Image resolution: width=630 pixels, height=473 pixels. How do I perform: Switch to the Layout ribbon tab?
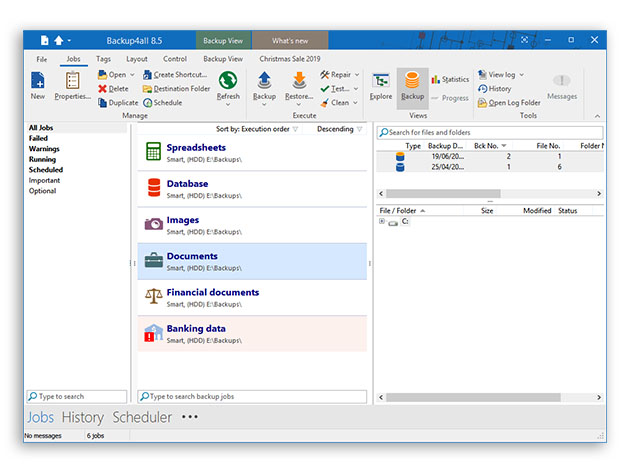[x=137, y=59]
